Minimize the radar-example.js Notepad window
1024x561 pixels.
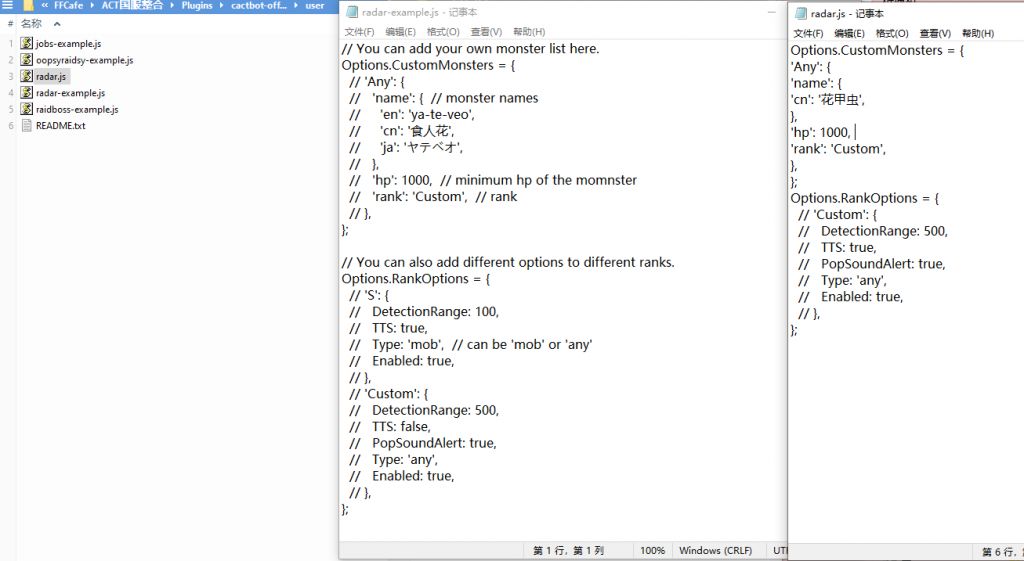tap(771, 12)
